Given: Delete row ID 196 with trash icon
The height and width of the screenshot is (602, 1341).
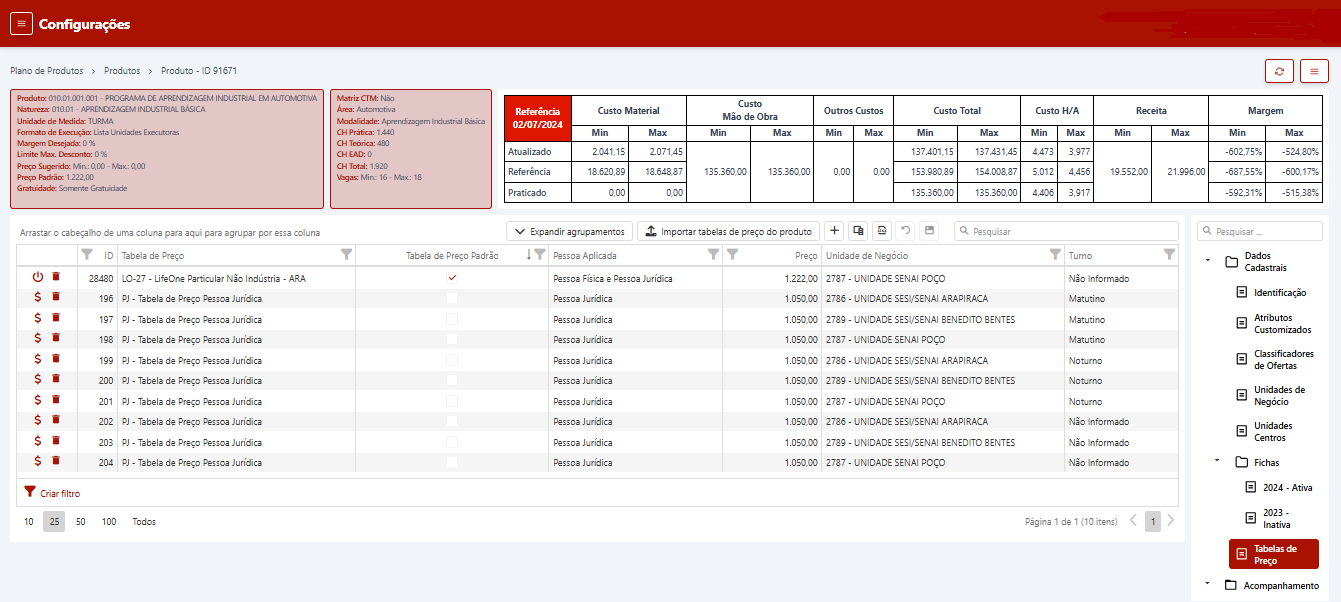Looking at the screenshot, I should point(56,297).
